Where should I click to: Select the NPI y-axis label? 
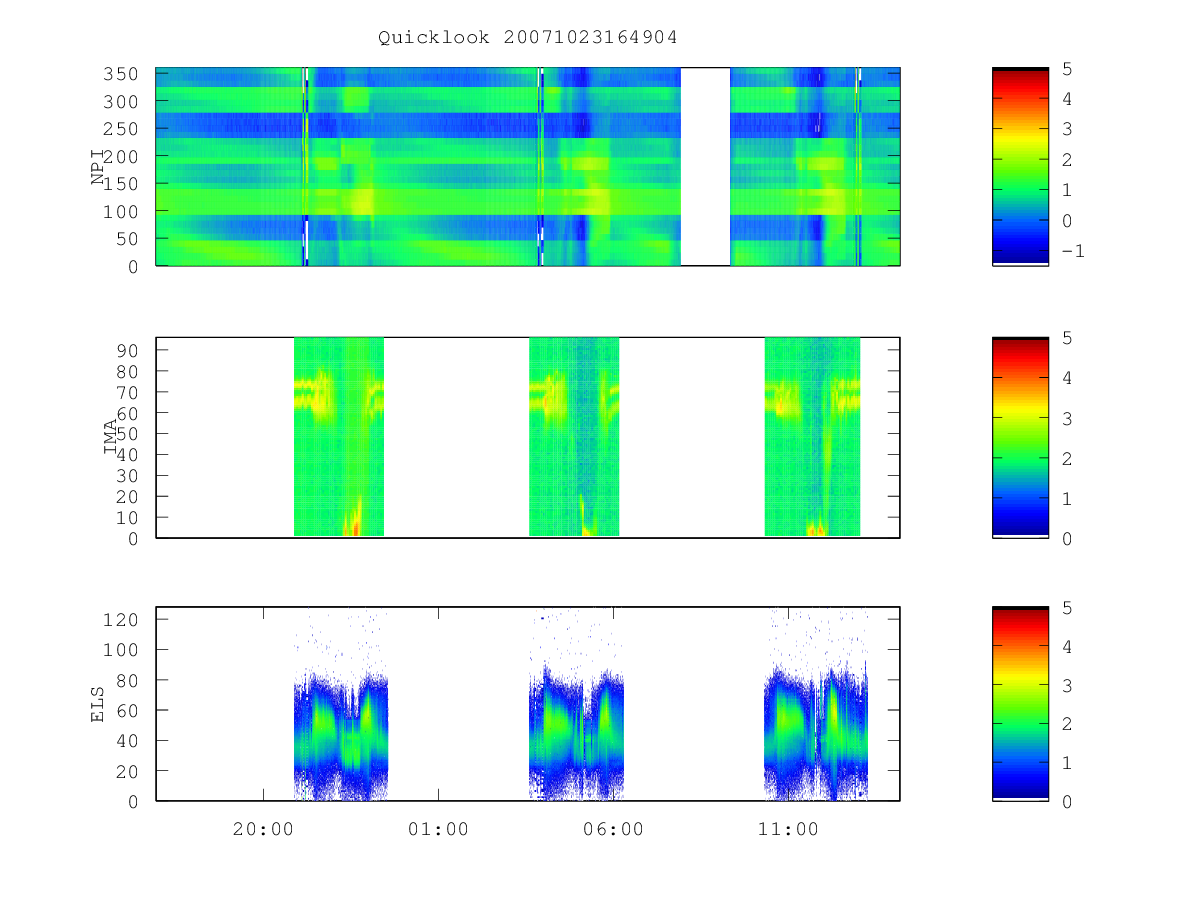tap(99, 167)
